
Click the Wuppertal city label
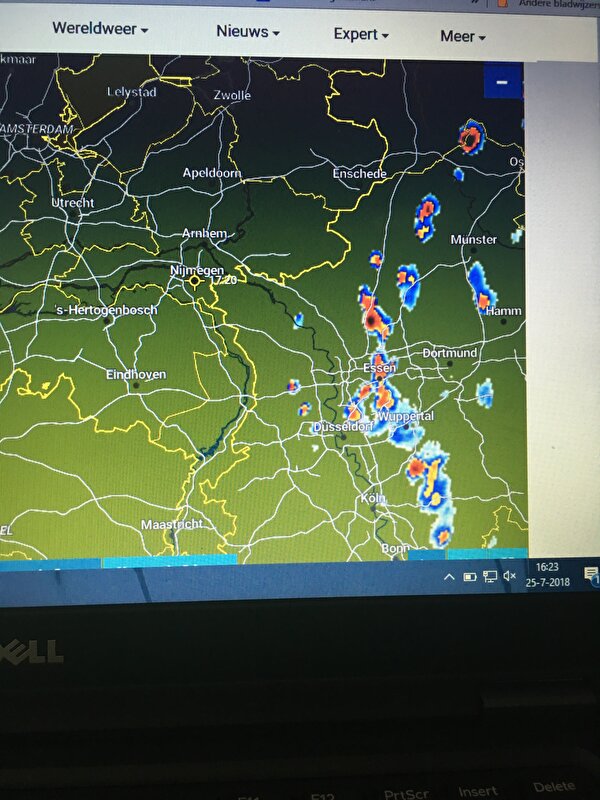(406, 416)
